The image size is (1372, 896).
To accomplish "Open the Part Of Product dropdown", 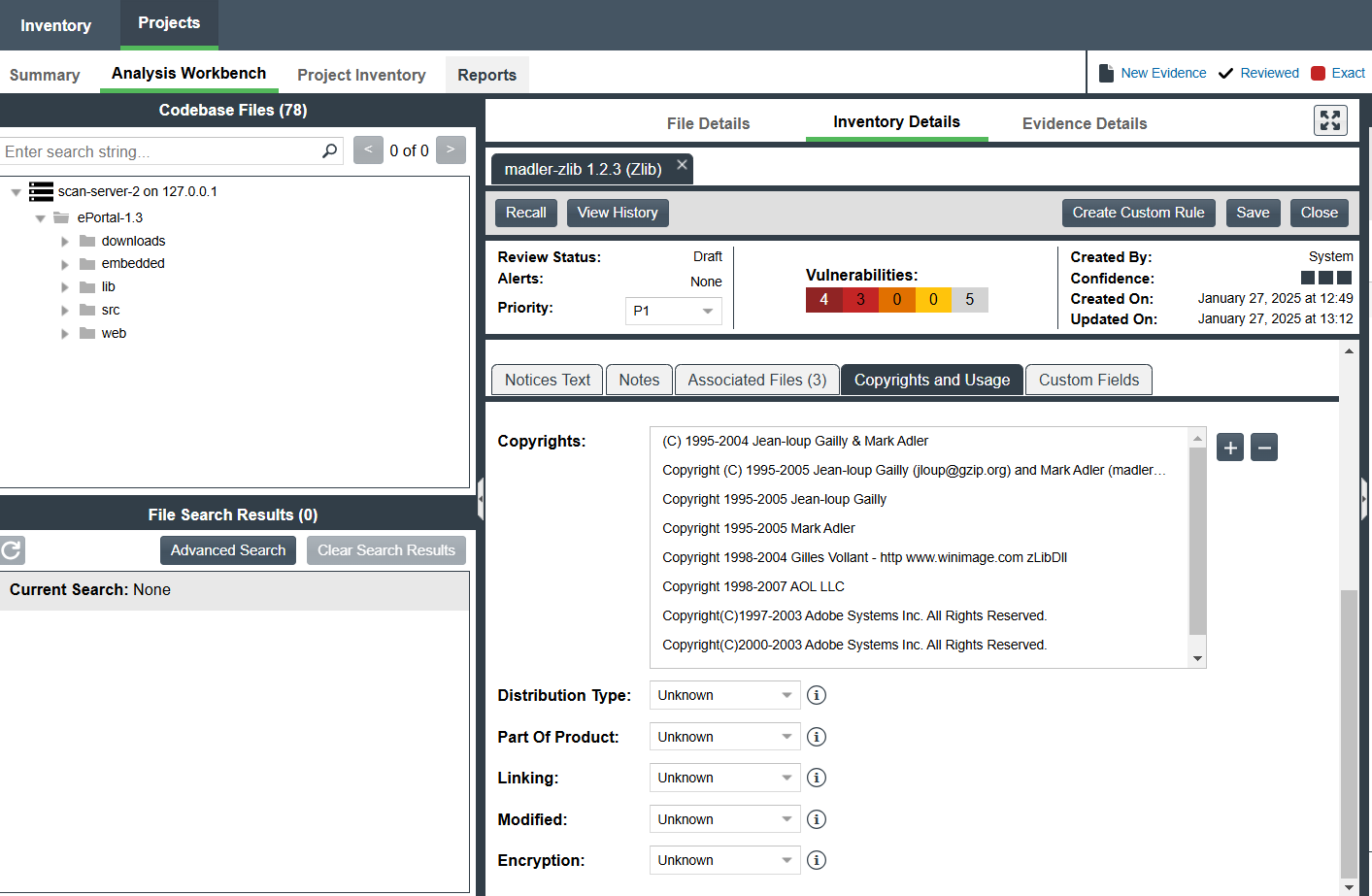I will click(x=724, y=737).
